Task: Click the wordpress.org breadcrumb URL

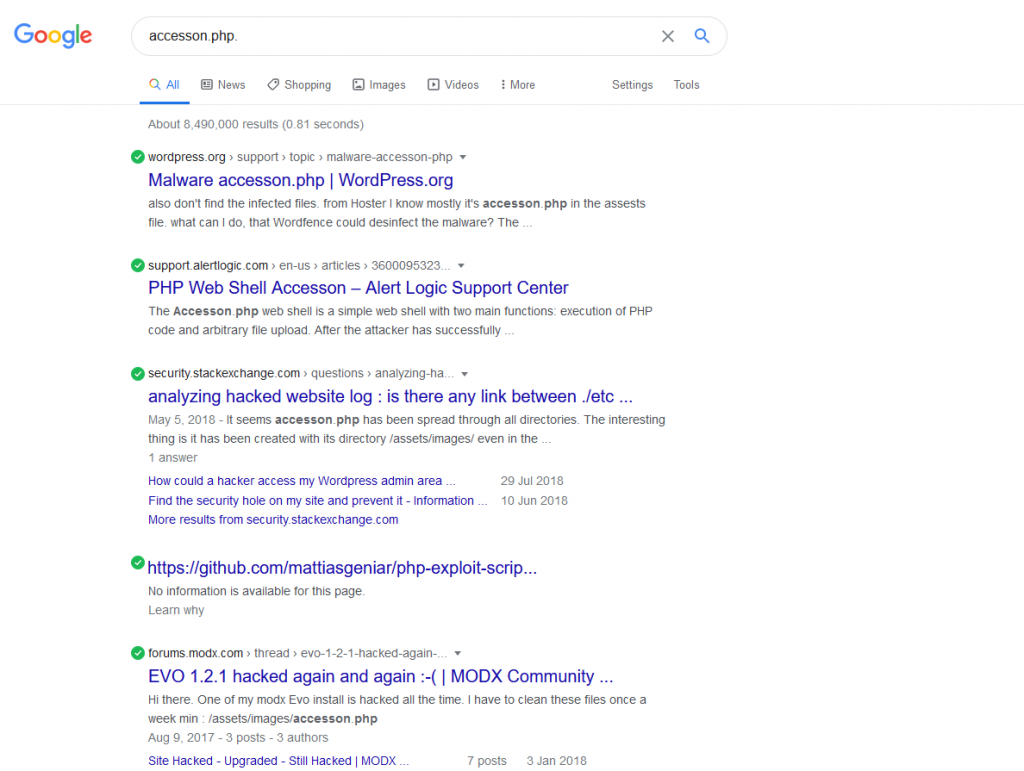Action: coord(300,157)
